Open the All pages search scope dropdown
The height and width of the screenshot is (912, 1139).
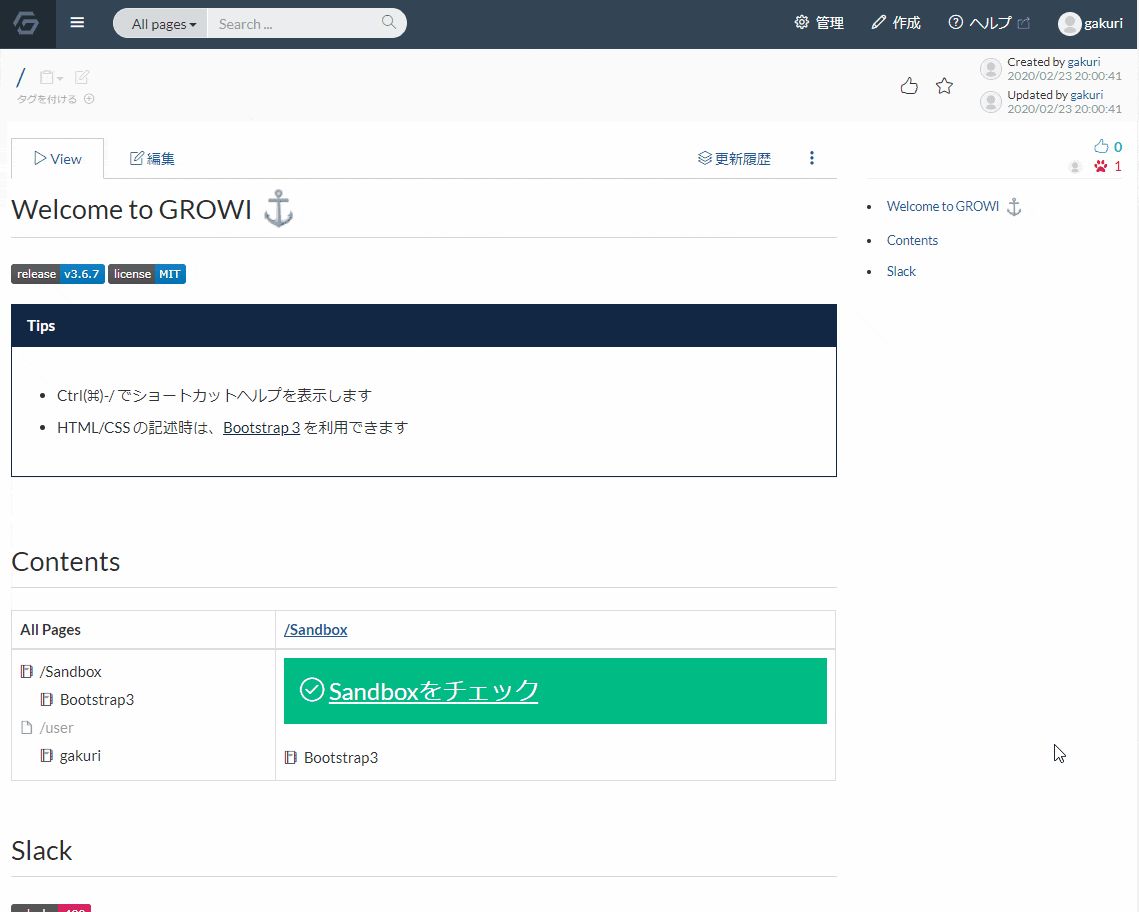tap(163, 24)
